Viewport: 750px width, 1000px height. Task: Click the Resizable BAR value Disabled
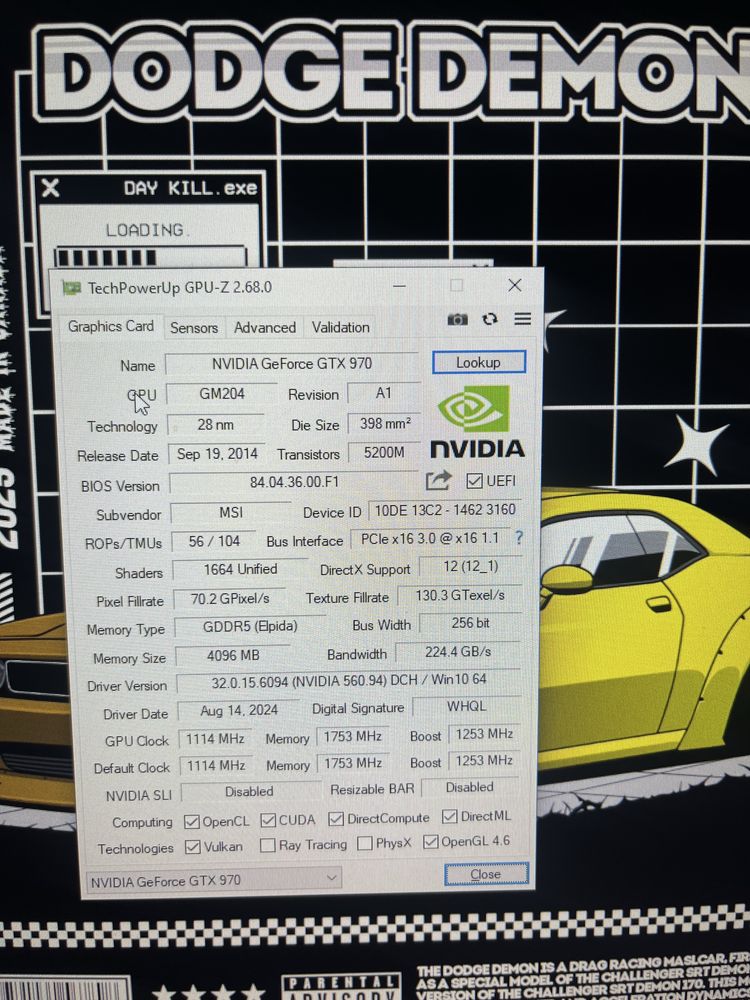[470, 788]
